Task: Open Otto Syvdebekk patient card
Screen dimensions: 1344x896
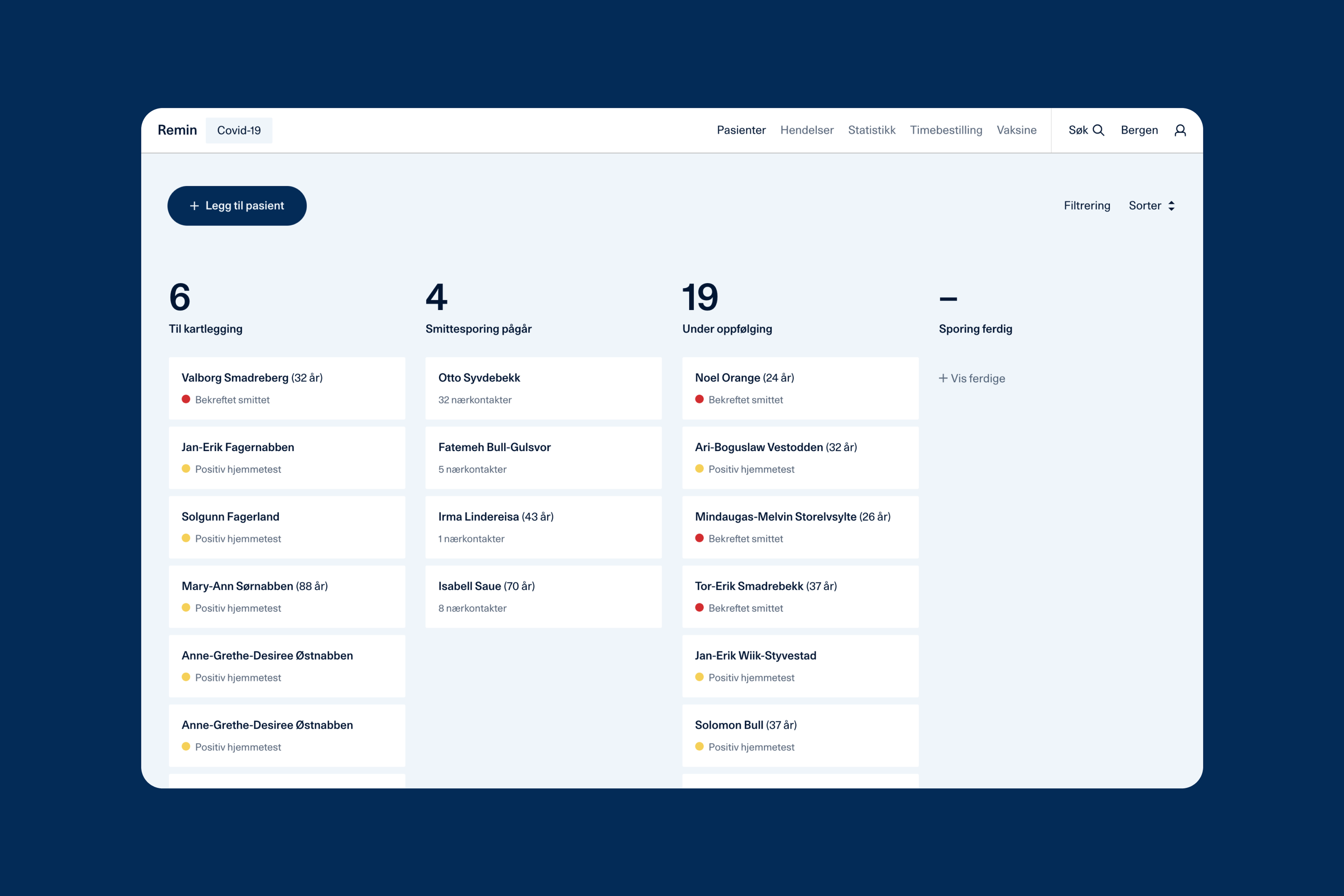Action: 543,388
